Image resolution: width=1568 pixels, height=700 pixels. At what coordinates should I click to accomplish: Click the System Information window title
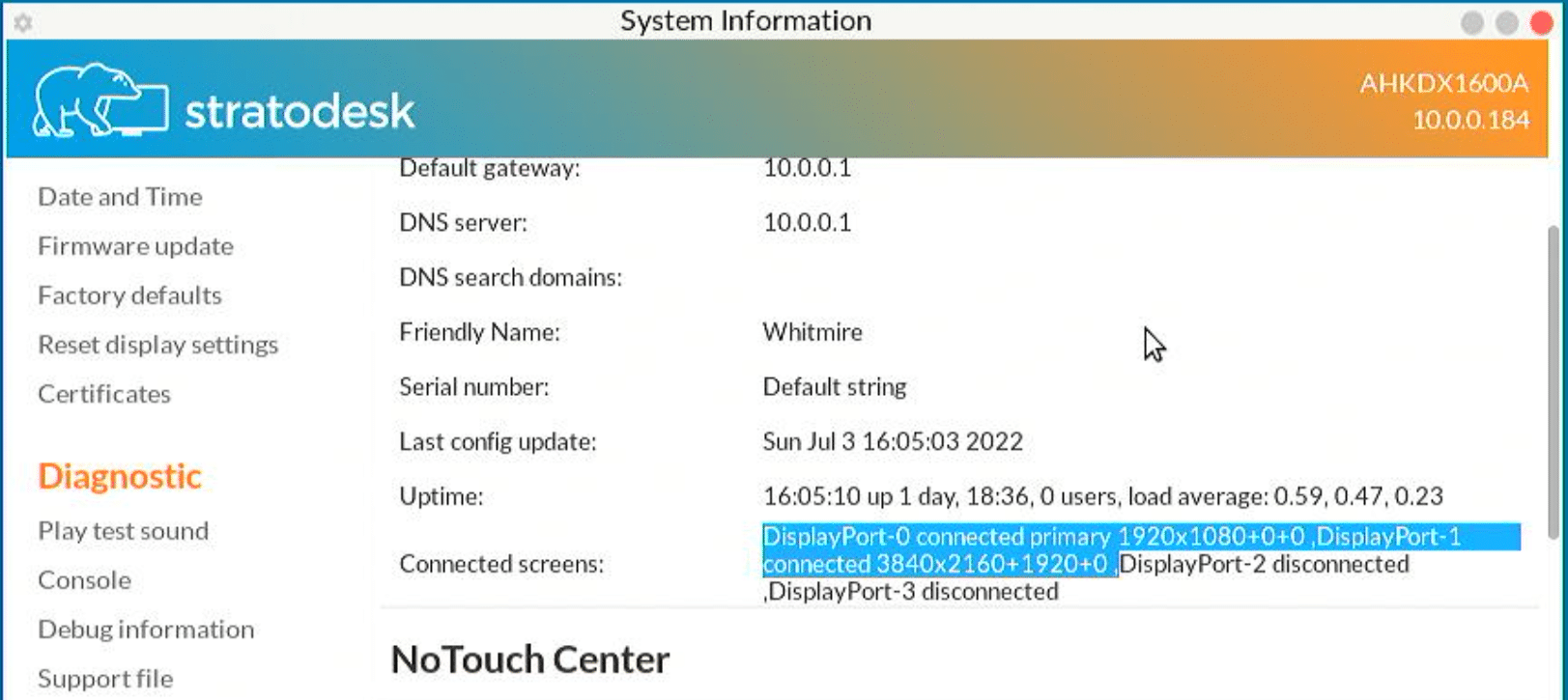tap(746, 21)
